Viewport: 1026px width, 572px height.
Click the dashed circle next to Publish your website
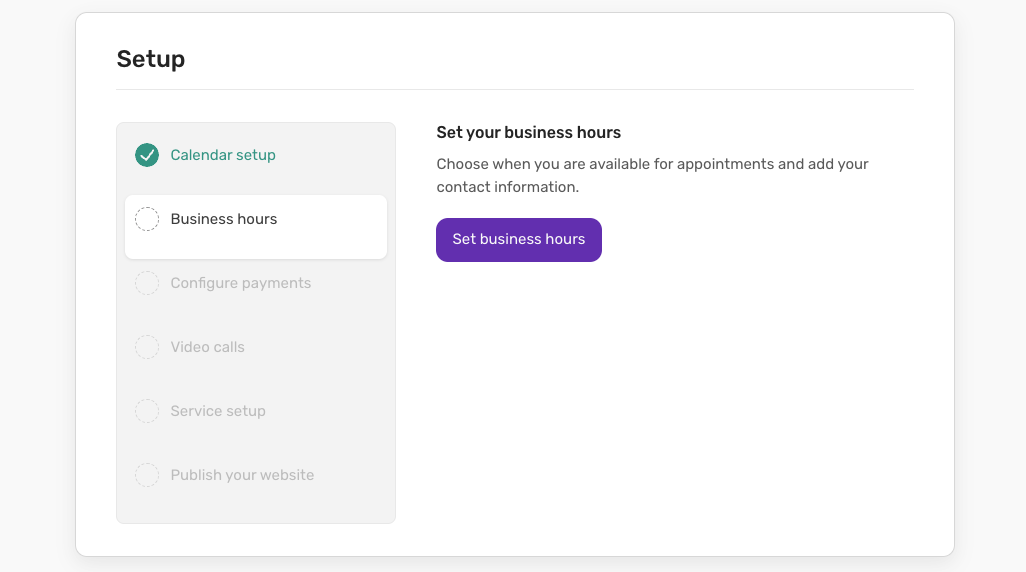pyautogui.click(x=147, y=475)
